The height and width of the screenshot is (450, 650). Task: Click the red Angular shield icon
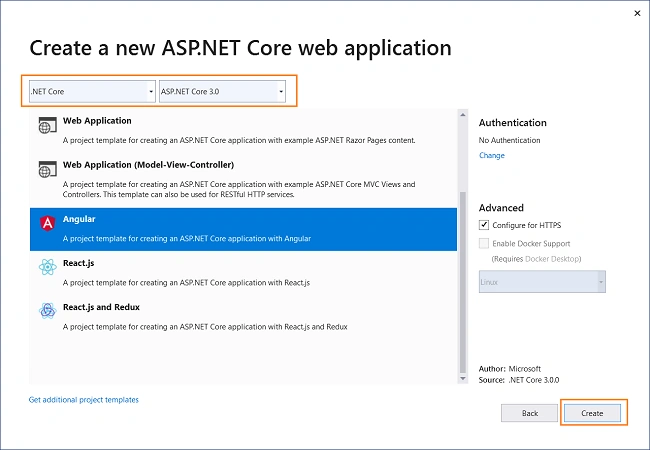48,223
